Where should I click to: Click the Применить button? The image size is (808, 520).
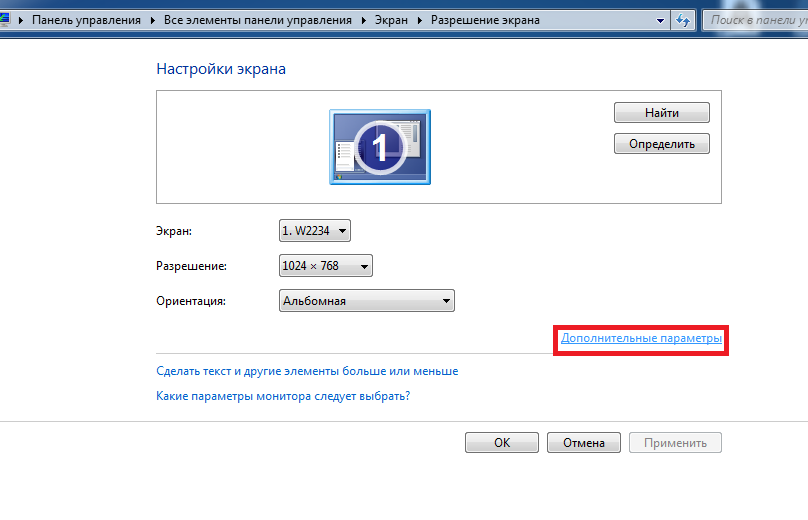click(675, 443)
